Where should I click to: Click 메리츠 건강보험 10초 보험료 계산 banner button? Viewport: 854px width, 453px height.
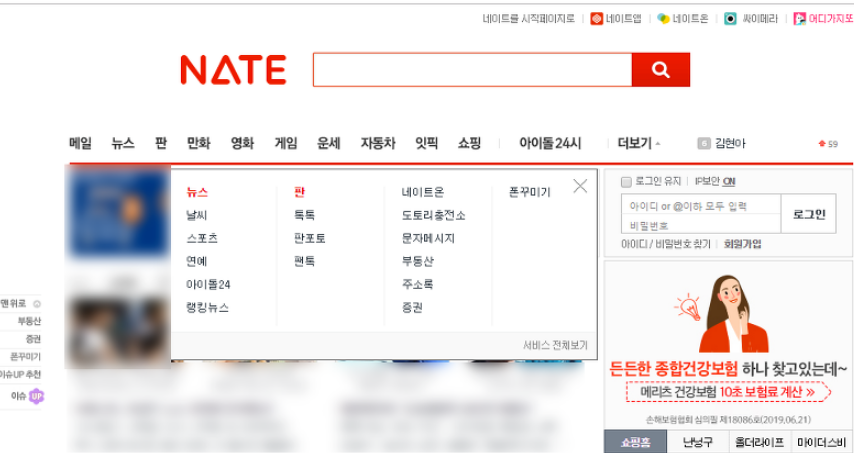[728, 392]
